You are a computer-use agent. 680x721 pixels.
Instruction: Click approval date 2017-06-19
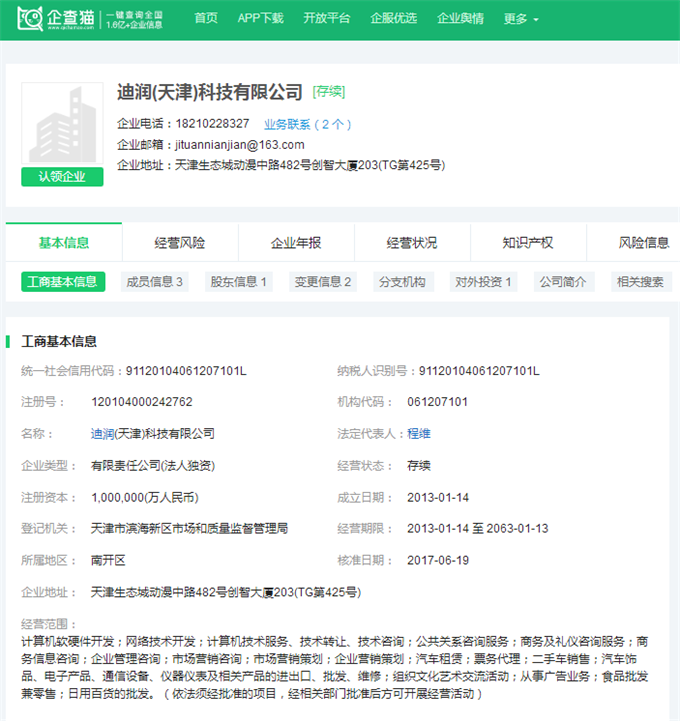tap(438, 560)
